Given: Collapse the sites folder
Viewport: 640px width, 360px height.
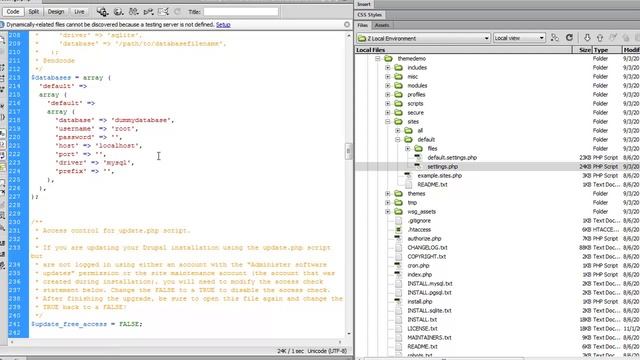Looking at the screenshot, I should coord(387,122).
